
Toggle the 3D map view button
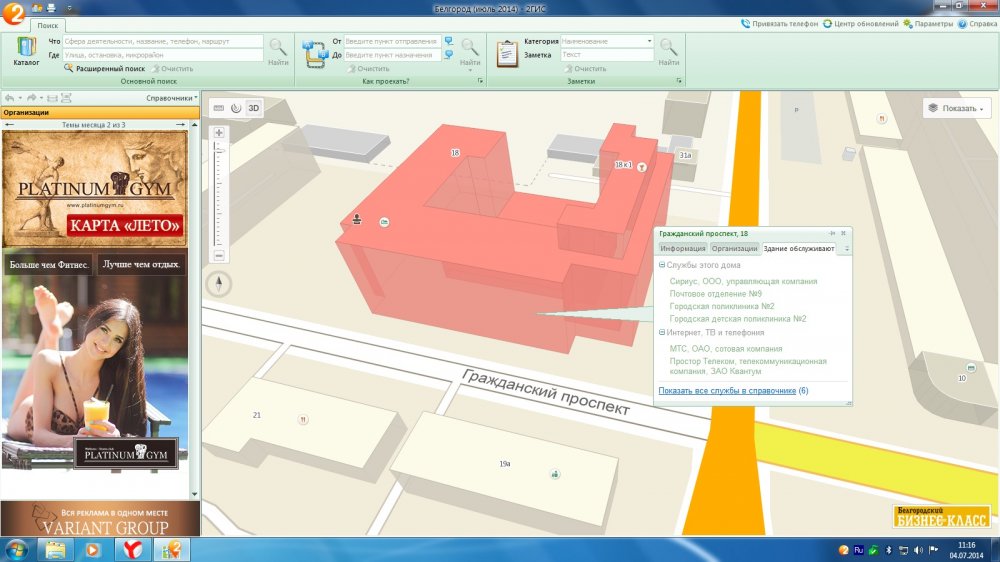click(254, 108)
